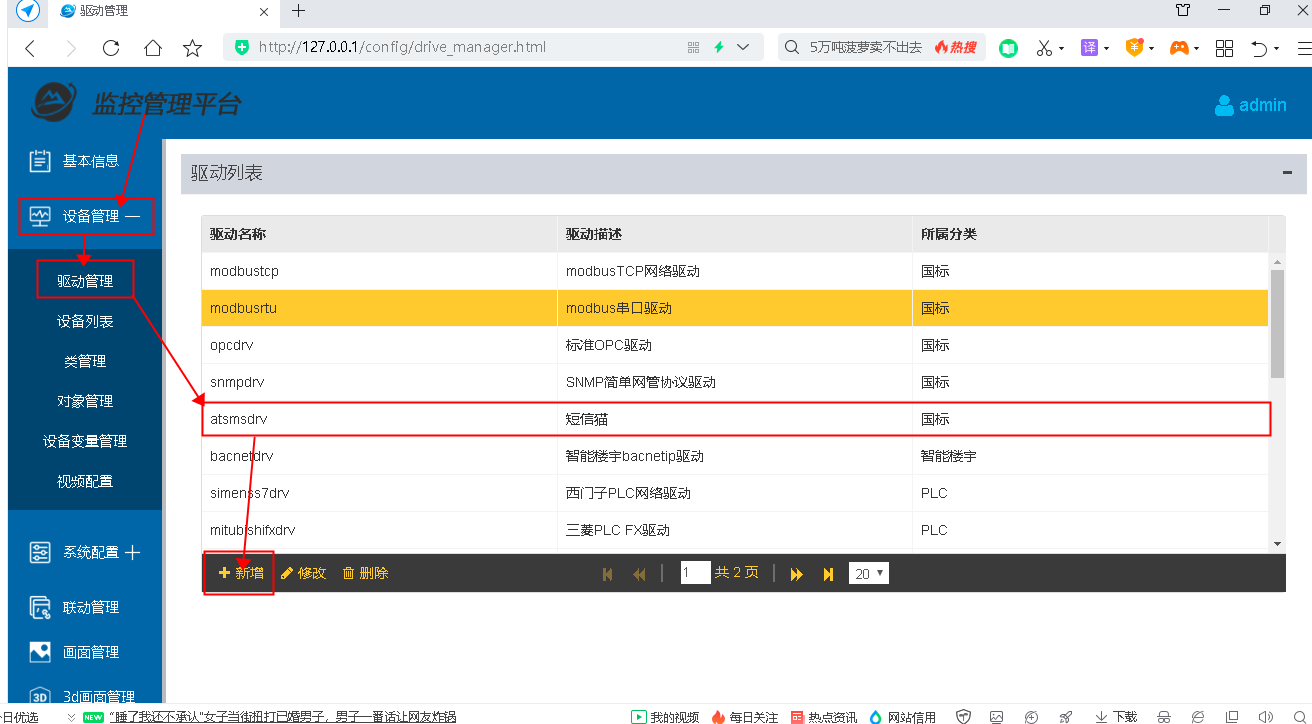Screen dimensions: 1312x724
Task: Open dropdown arrow next to translate icon
Action: point(1106,48)
